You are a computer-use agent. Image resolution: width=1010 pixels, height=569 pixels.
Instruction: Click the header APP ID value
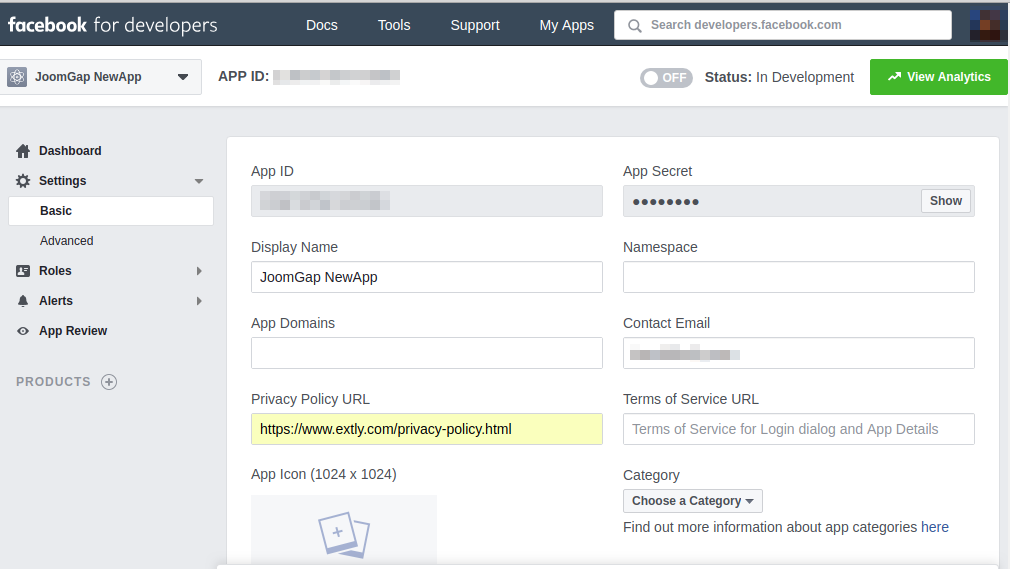(336, 77)
